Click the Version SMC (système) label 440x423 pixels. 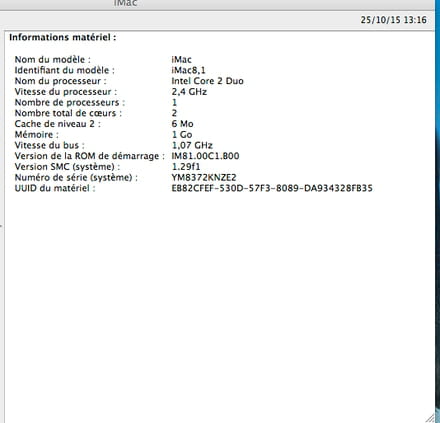(67, 167)
